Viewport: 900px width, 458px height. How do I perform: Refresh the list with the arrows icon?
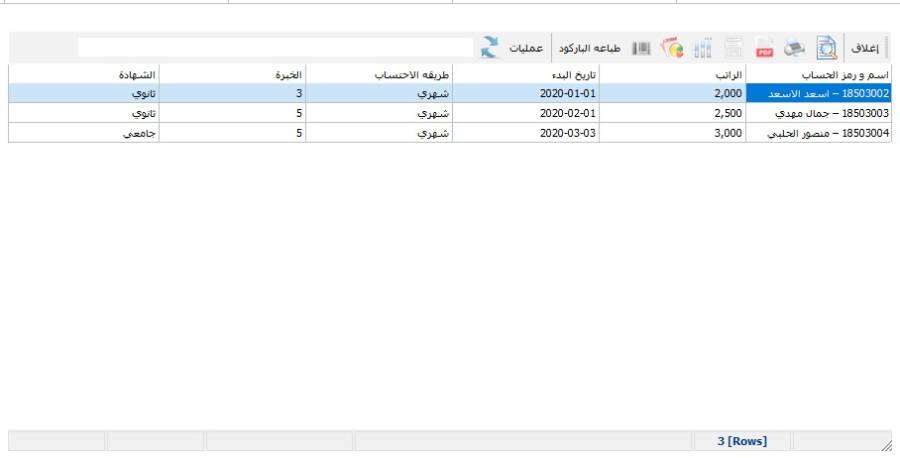tap(489, 48)
